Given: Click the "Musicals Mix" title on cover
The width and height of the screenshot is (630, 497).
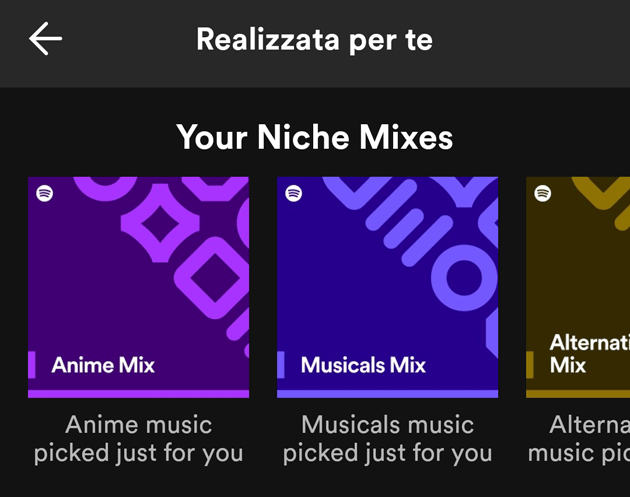Looking at the screenshot, I should pyautogui.click(x=363, y=365).
